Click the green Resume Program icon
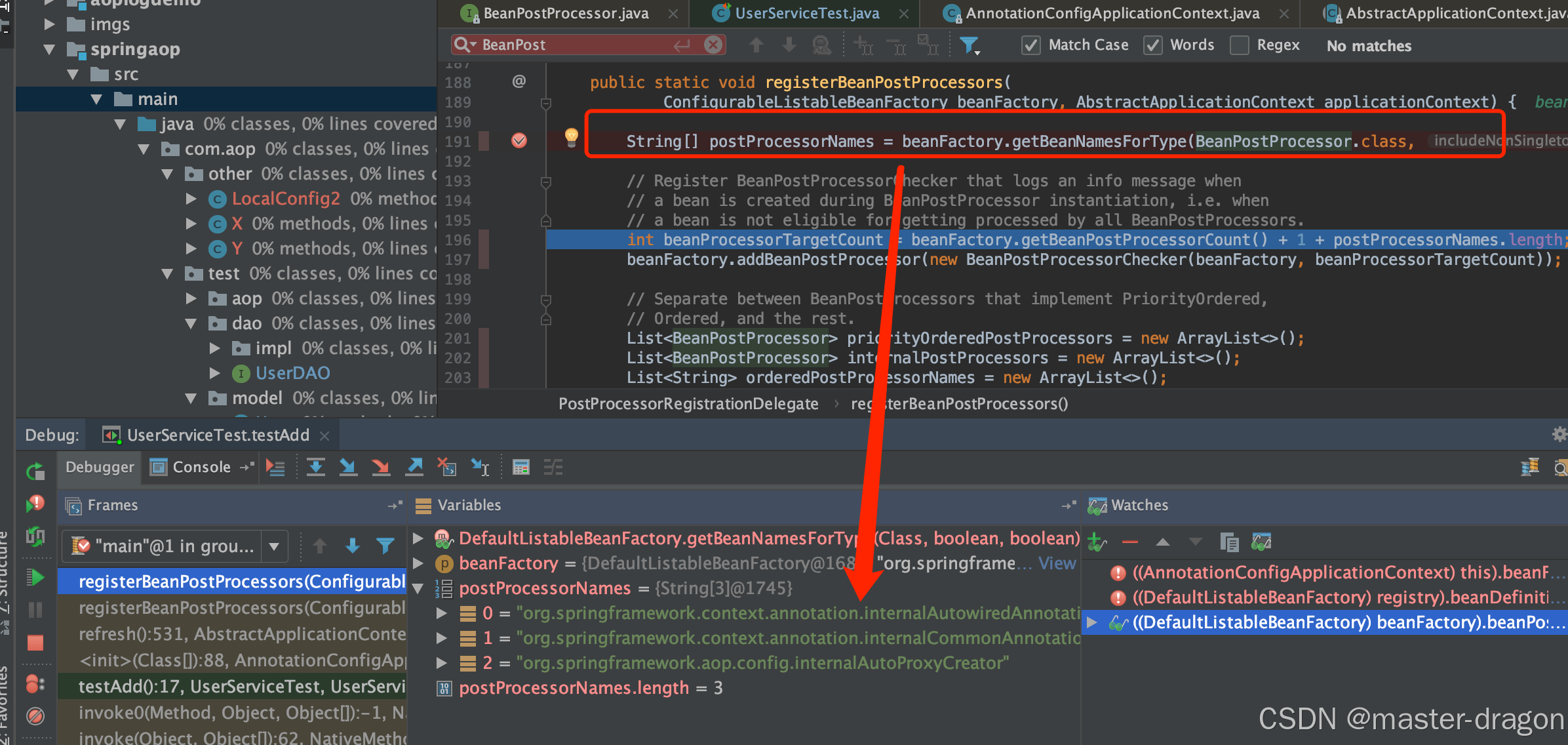Viewport: 1568px width, 745px height. (x=35, y=578)
